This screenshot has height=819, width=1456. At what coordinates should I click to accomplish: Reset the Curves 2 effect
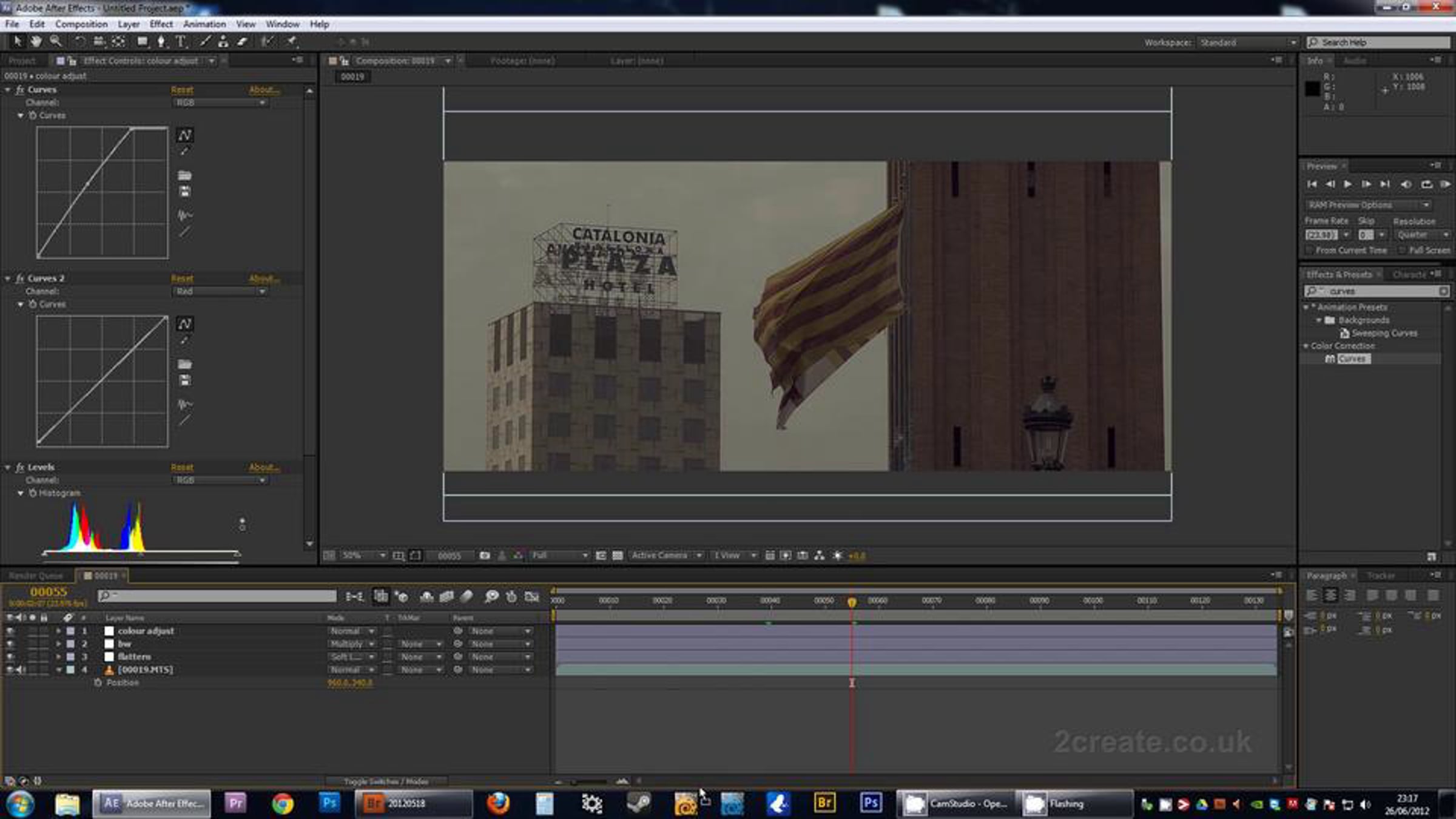(182, 278)
